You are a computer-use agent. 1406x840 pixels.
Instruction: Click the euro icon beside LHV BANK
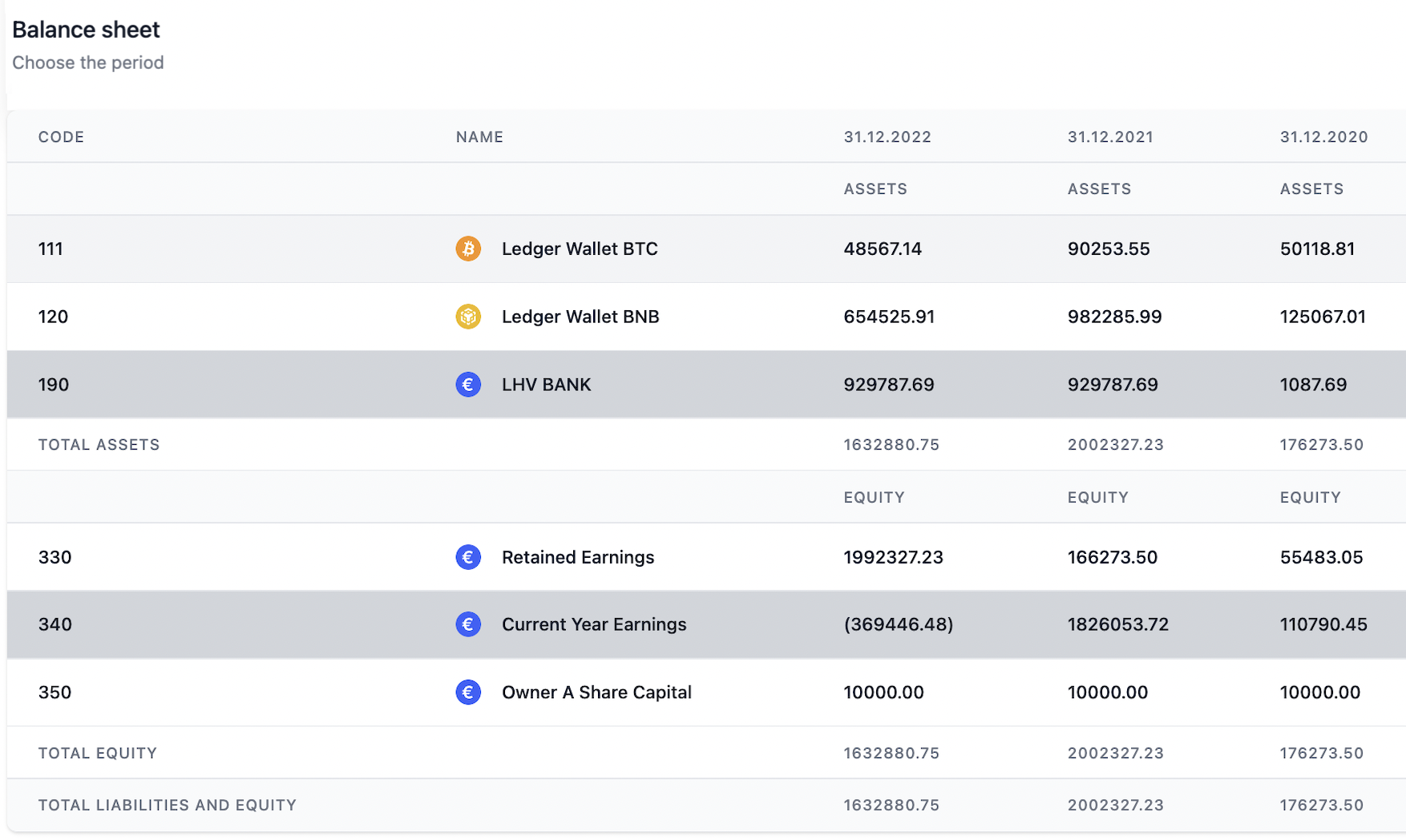pos(468,385)
